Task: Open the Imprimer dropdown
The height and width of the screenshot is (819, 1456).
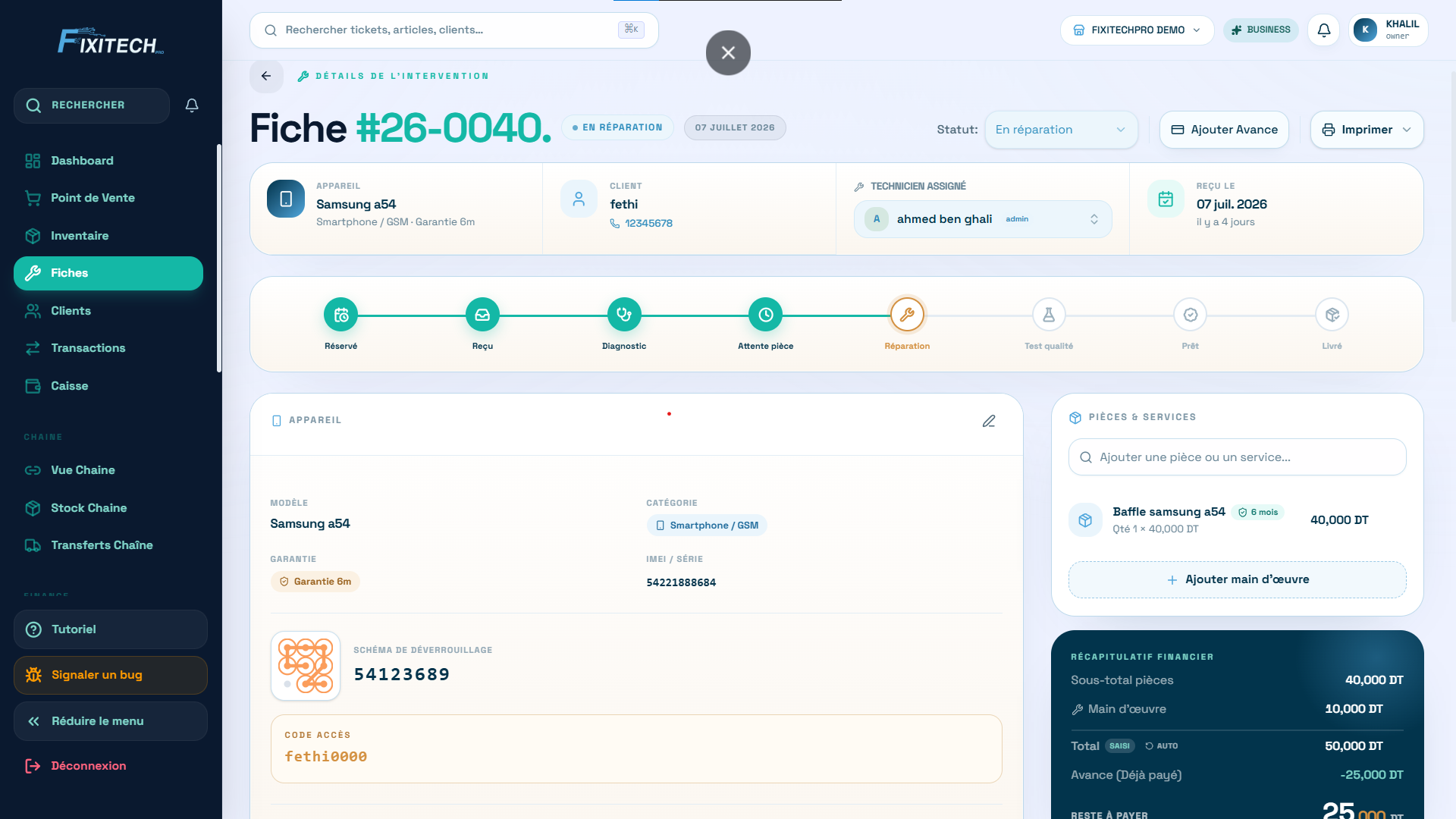Action: point(1367,130)
